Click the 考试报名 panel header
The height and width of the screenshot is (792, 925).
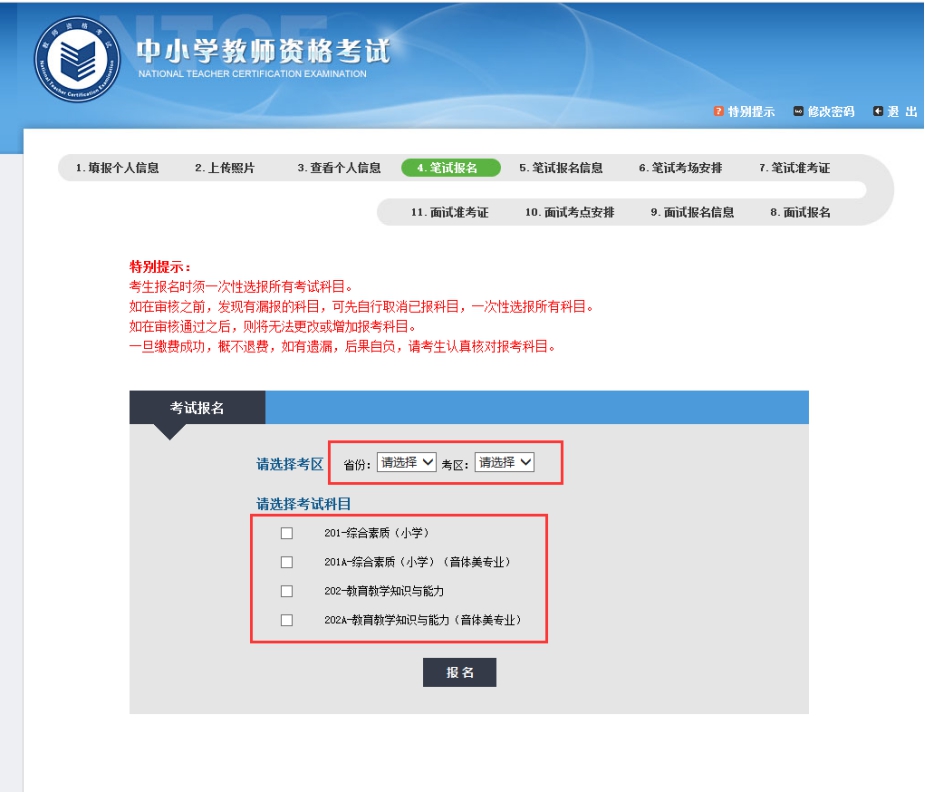pos(197,408)
